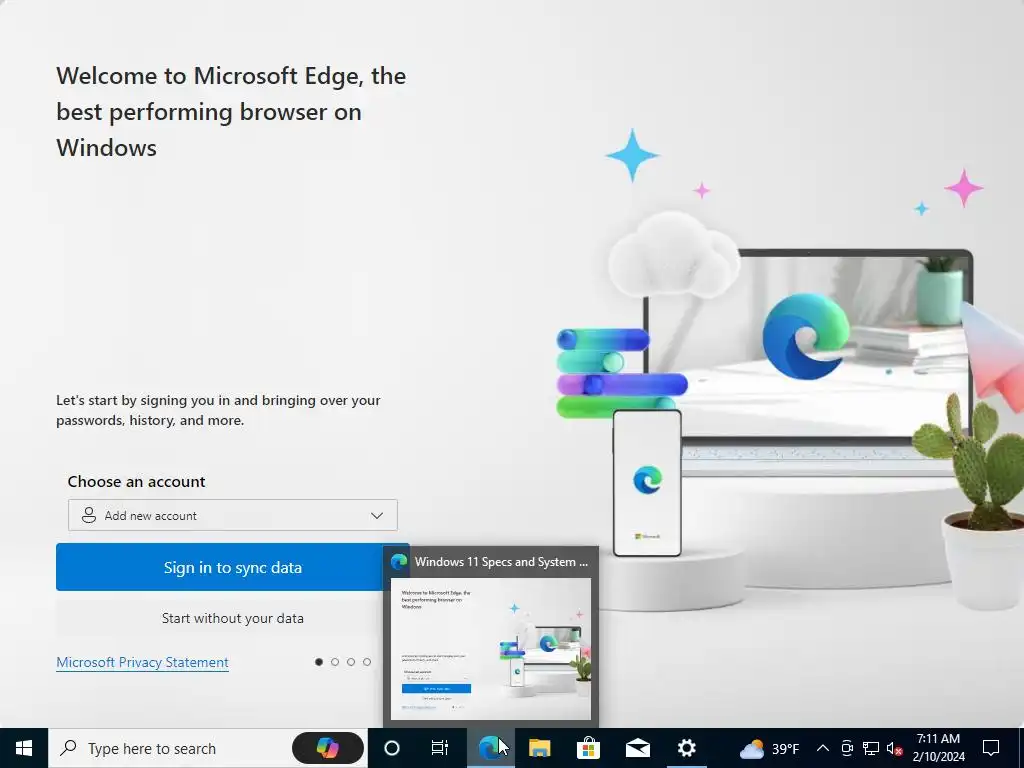Open the Mail app on taskbar
The image size is (1024, 768).
click(x=637, y=748)
